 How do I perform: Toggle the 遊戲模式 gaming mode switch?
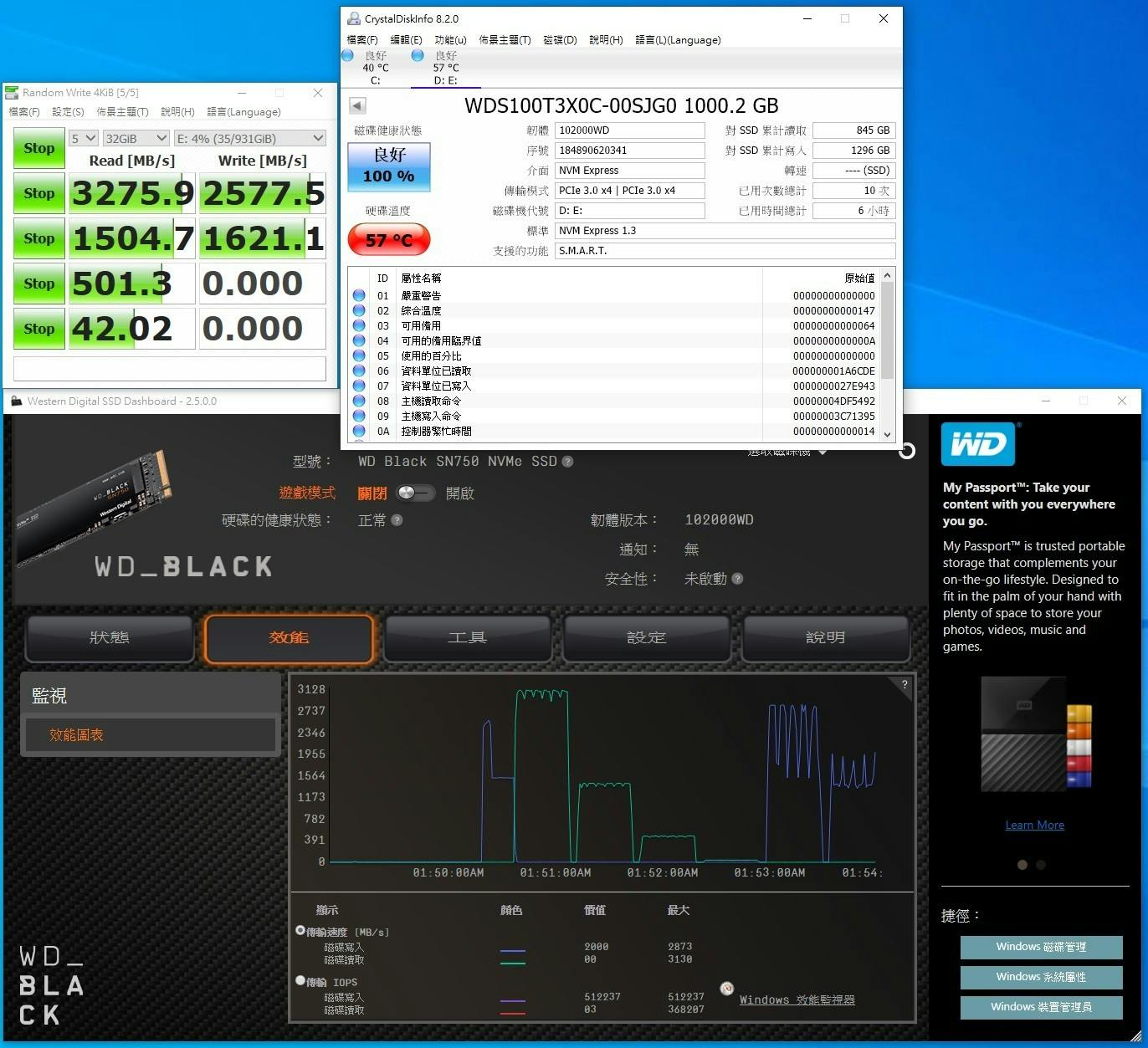coord(415,493)
